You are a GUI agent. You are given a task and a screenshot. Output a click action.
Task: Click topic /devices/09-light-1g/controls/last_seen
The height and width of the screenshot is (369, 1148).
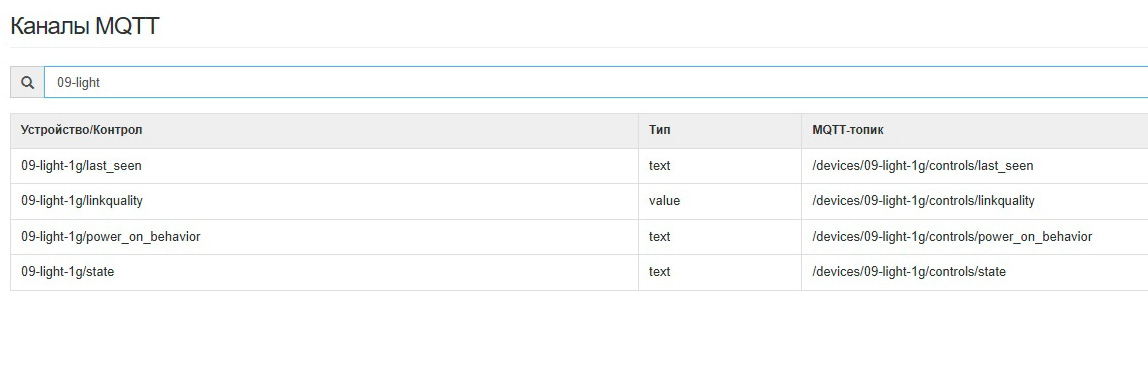(x=922, y=166)
